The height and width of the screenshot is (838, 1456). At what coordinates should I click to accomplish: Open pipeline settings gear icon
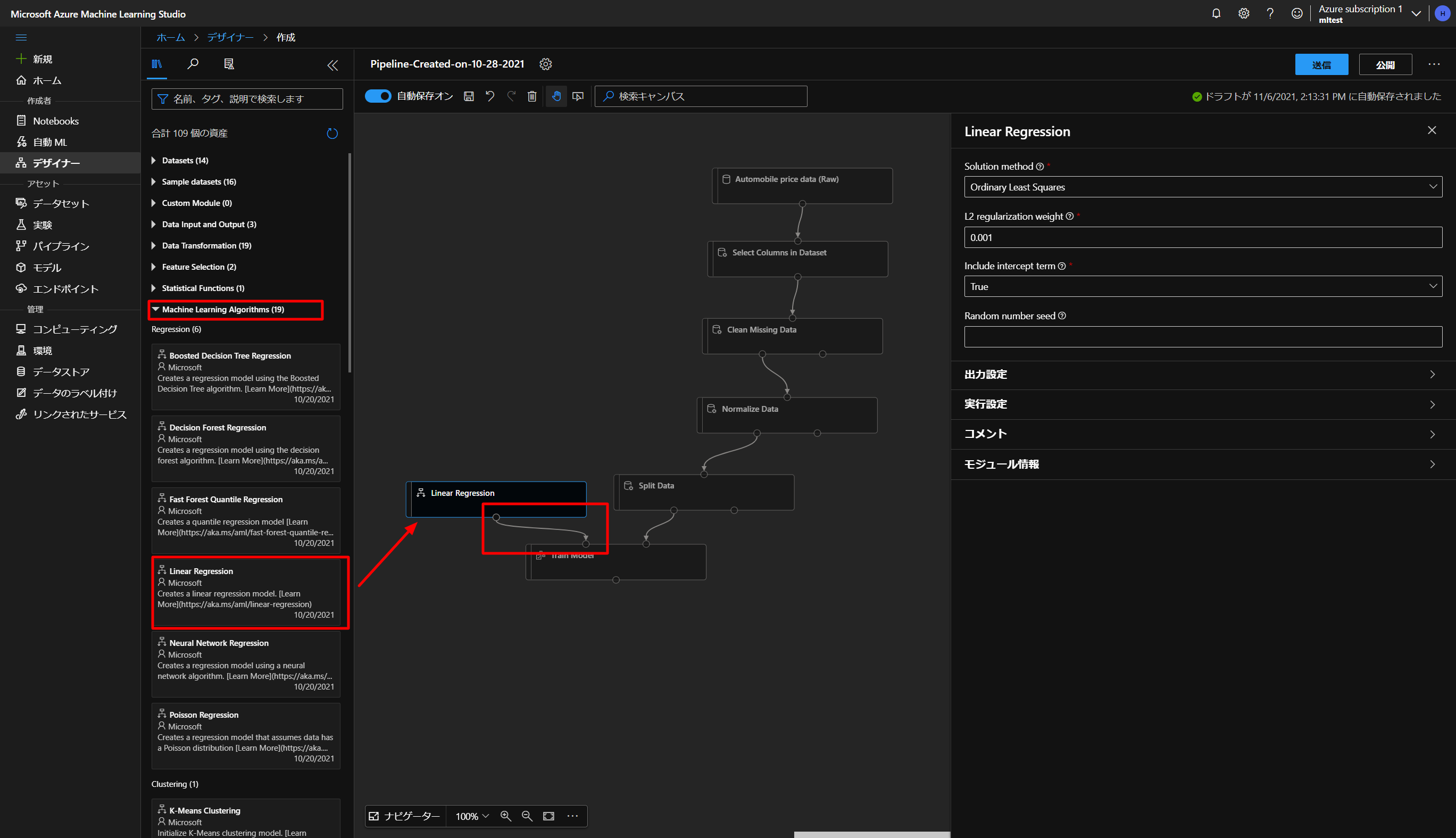pyautogui.click(x=545, y=64)
